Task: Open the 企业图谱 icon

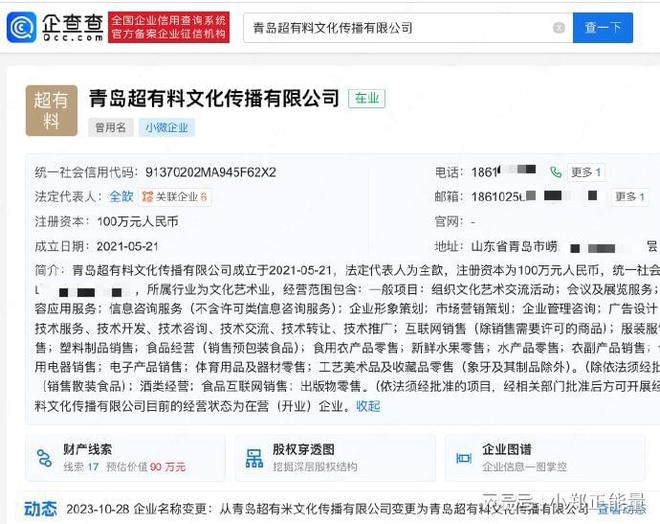Action: click(x=464, y=458)
